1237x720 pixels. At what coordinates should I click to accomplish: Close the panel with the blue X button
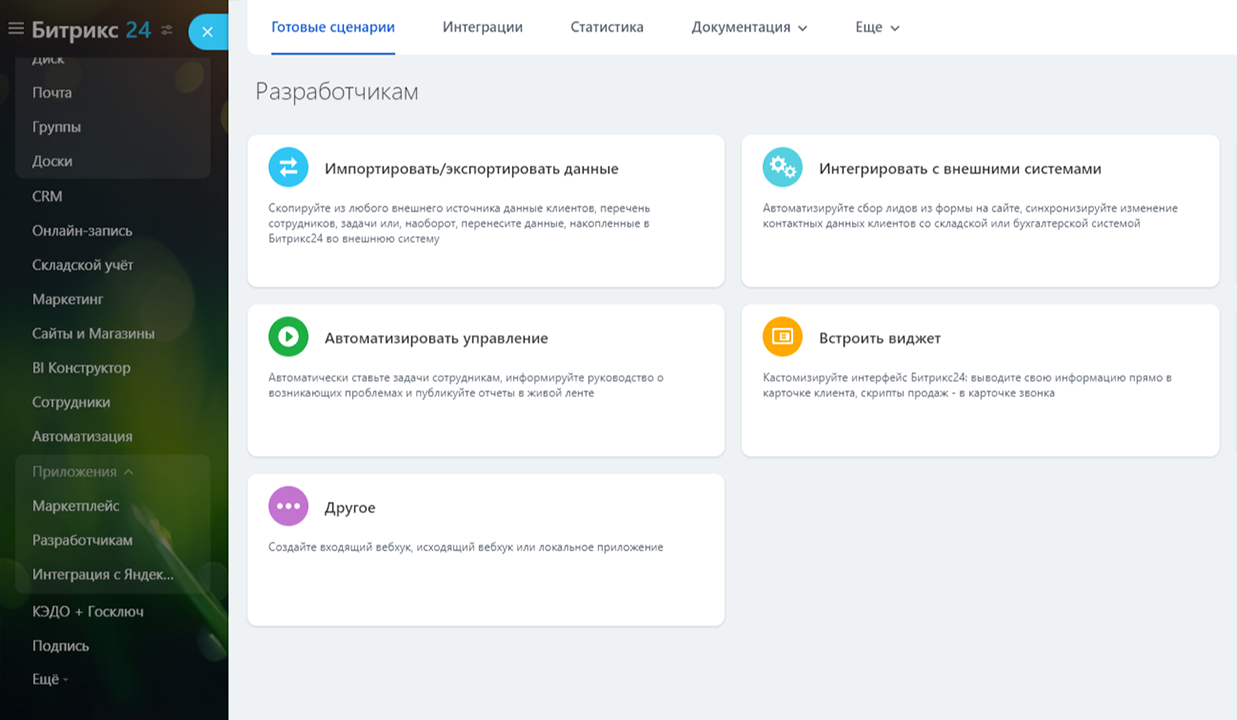(x=207, y=32)
